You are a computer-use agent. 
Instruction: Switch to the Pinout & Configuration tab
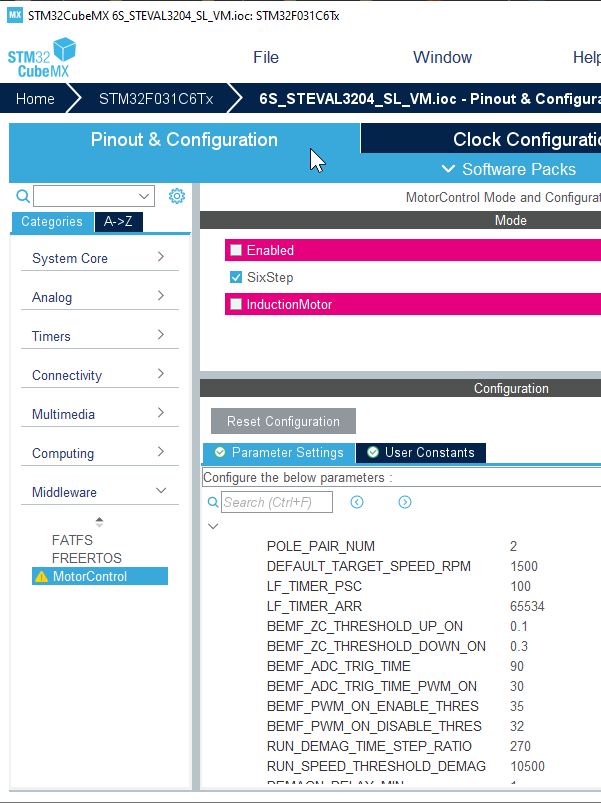pos(184,139)
